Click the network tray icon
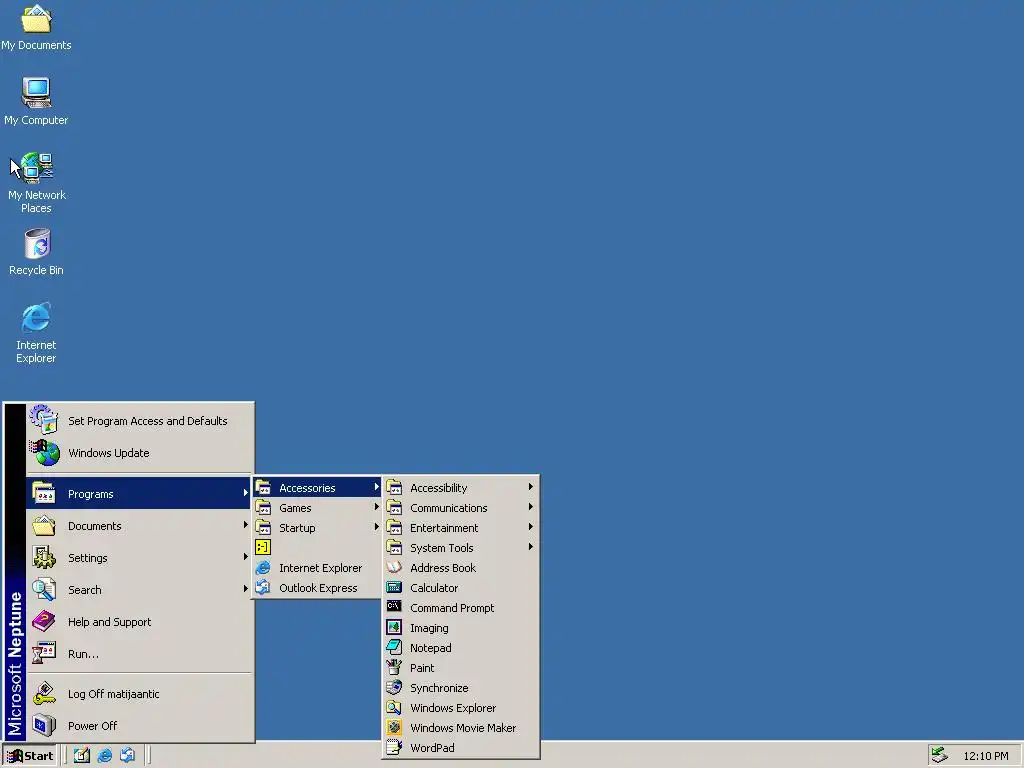 point(939,756)
